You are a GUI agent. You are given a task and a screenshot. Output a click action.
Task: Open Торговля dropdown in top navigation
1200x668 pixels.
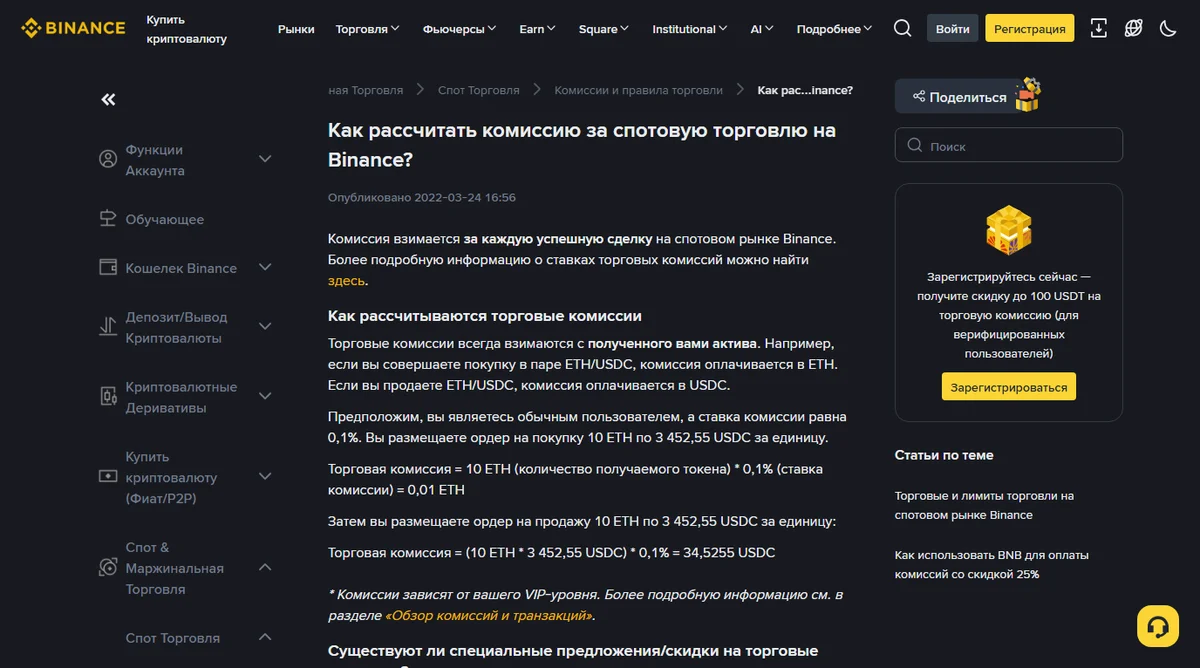367,29
